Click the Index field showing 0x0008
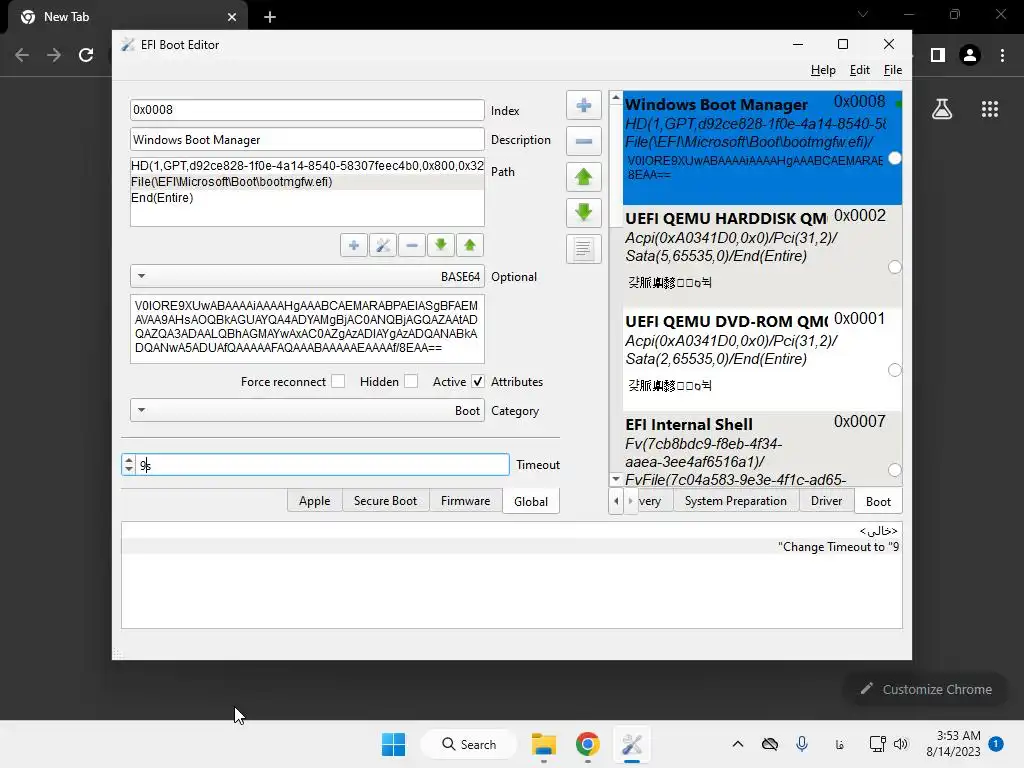 click(x=307, y=110)
